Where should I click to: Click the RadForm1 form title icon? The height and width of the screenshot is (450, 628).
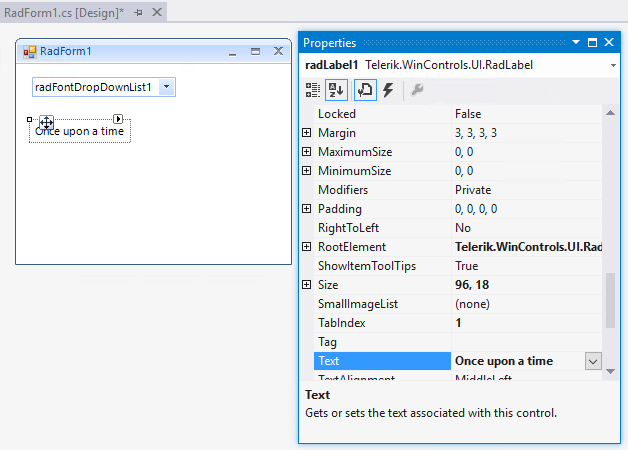tap(30, 52)
